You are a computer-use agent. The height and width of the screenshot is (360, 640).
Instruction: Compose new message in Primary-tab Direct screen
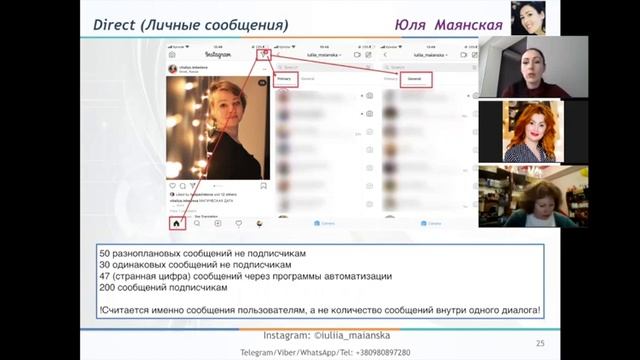tap(369, 55)
